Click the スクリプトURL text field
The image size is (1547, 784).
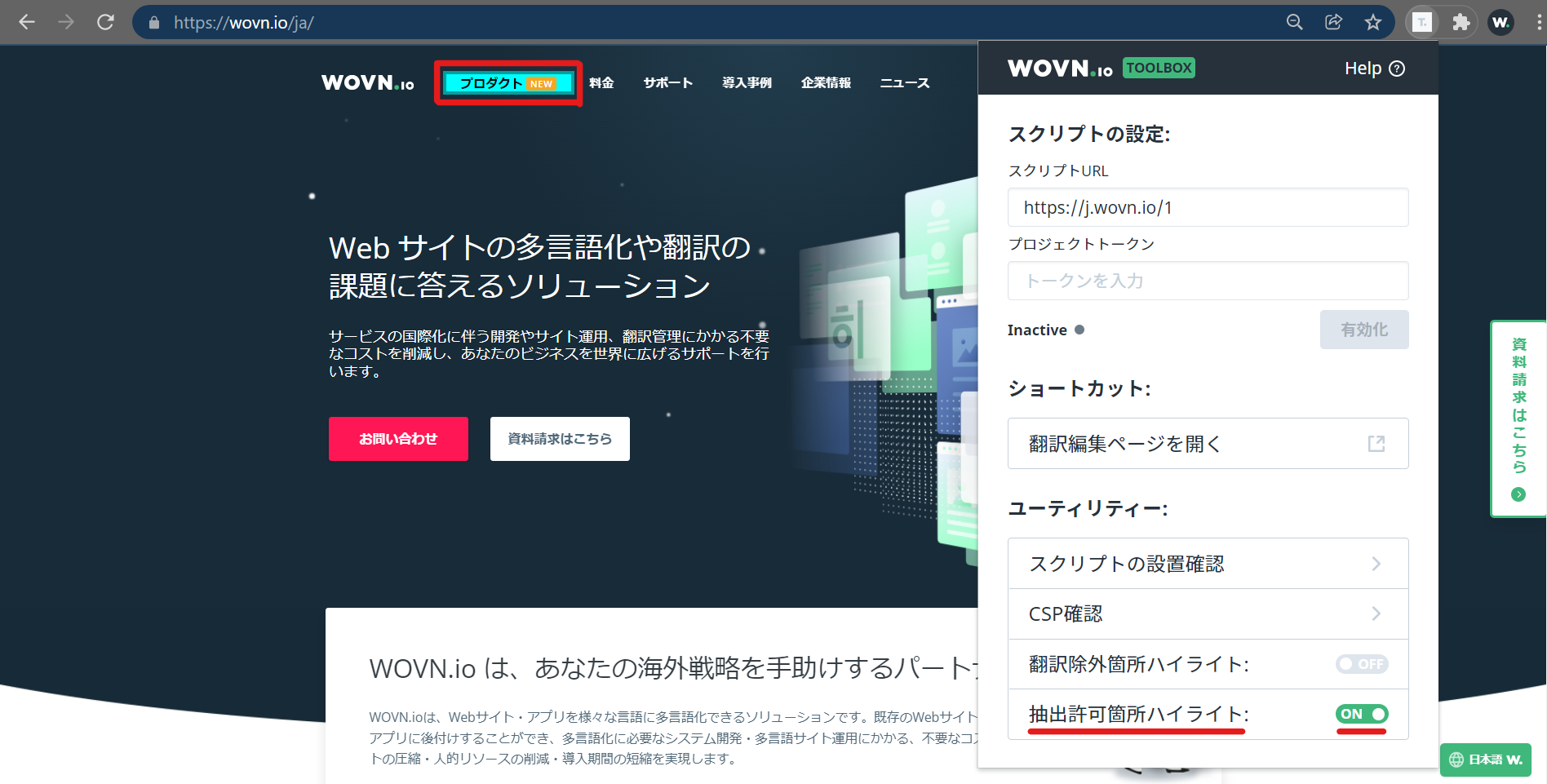(1208, 207)
